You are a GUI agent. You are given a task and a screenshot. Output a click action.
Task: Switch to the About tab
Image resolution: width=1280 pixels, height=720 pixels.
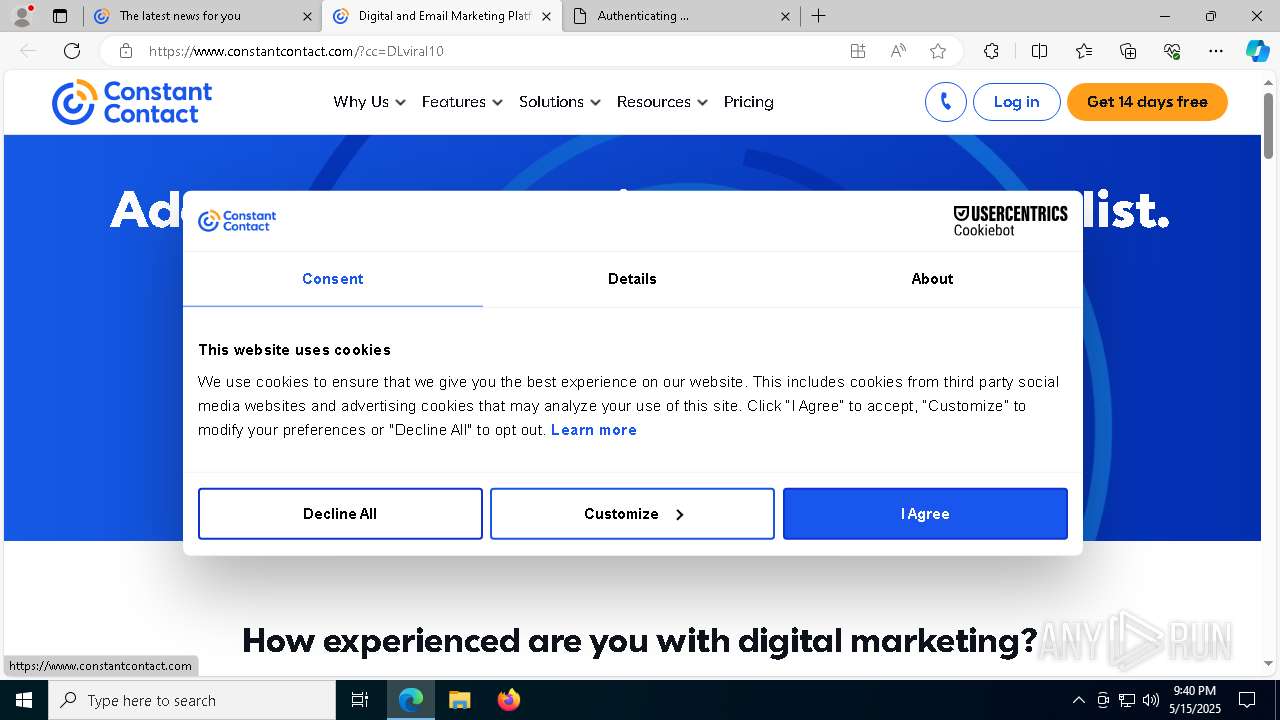tap(932, 279)
